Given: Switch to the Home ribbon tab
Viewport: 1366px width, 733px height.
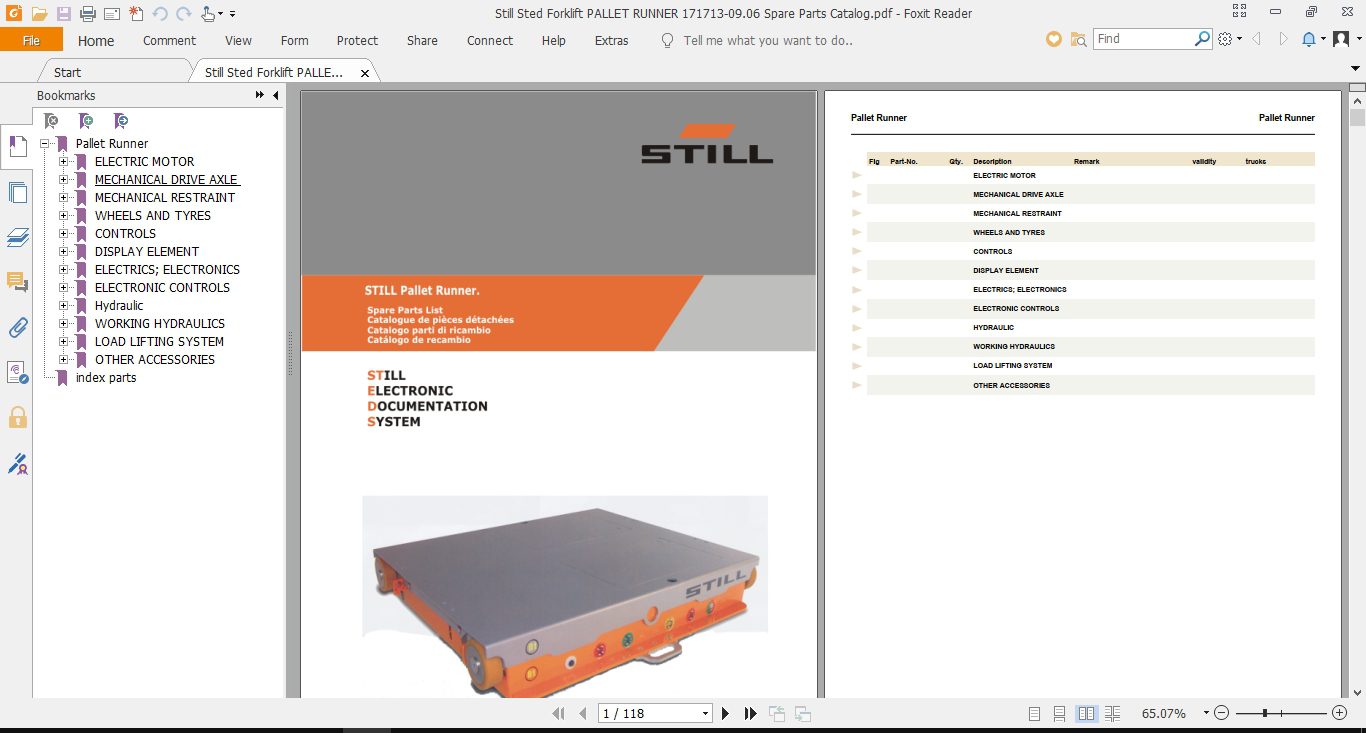Looking at the screenshot, I should [x=96, y=40].
